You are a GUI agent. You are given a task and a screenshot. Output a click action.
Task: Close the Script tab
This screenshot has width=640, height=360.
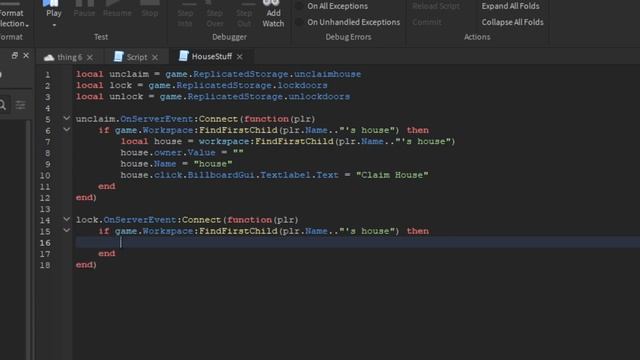coord(155,58)
